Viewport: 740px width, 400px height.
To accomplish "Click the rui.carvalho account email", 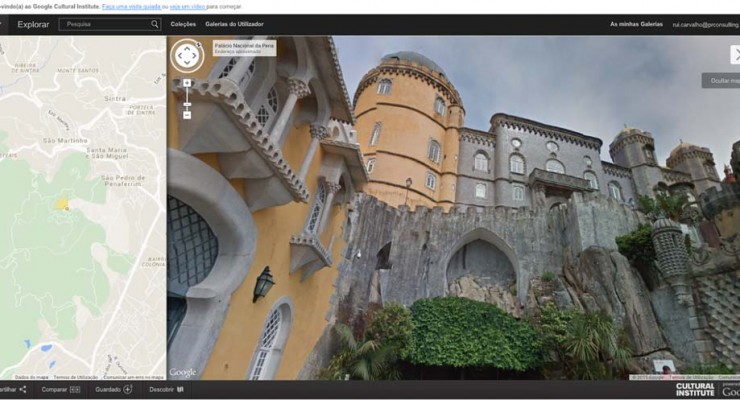I will coord(706,25).
